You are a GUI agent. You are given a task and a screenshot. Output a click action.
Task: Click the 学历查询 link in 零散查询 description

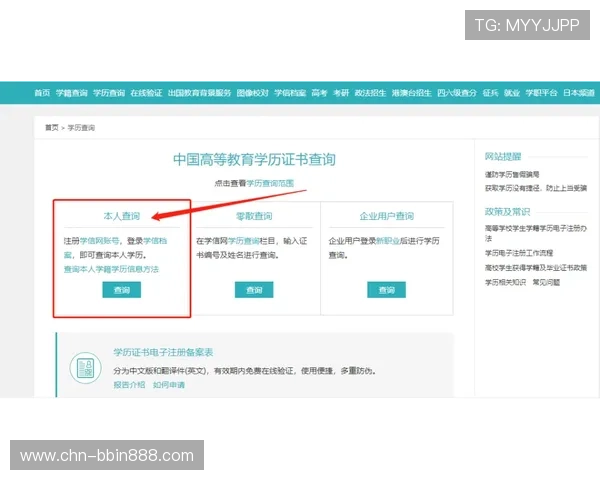(x=243, y=241)
